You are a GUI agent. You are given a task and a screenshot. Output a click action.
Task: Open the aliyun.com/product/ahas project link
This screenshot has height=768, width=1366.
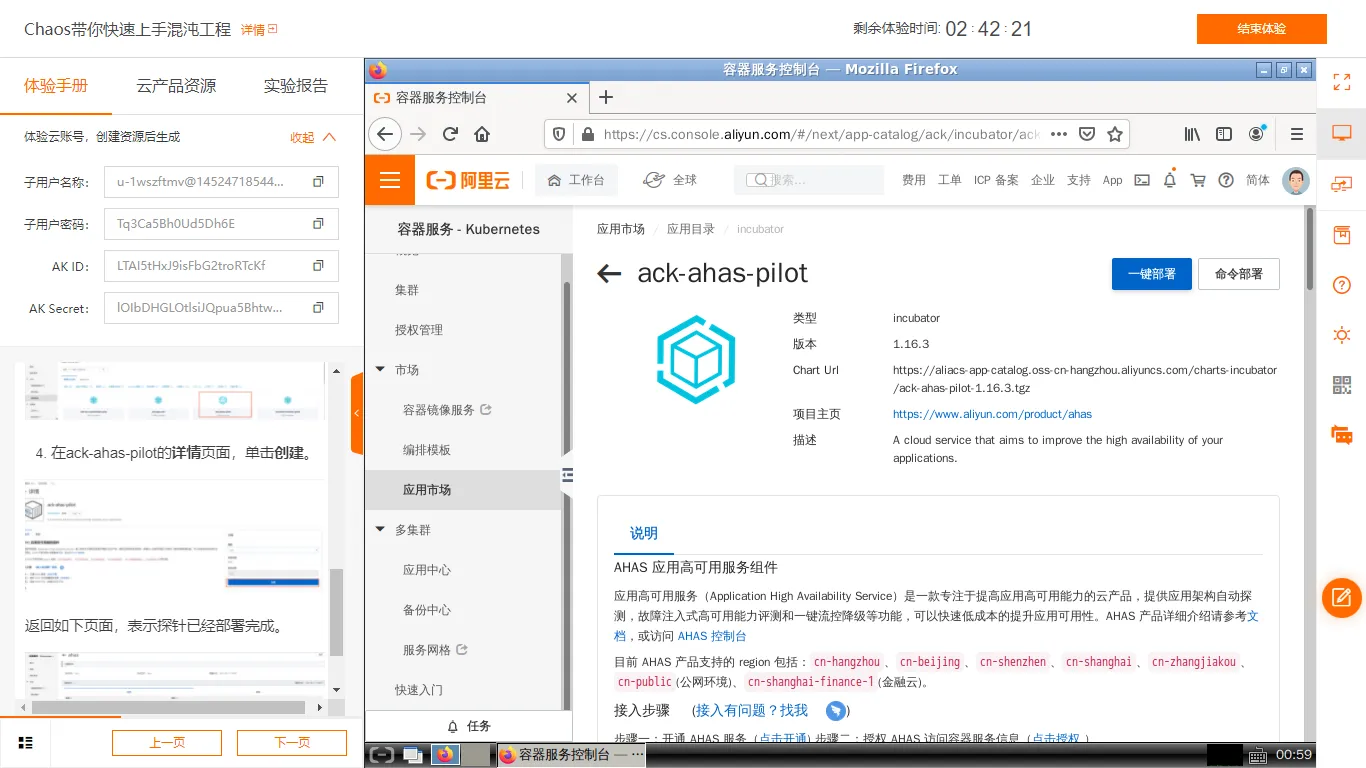click(x=992, y=414)
